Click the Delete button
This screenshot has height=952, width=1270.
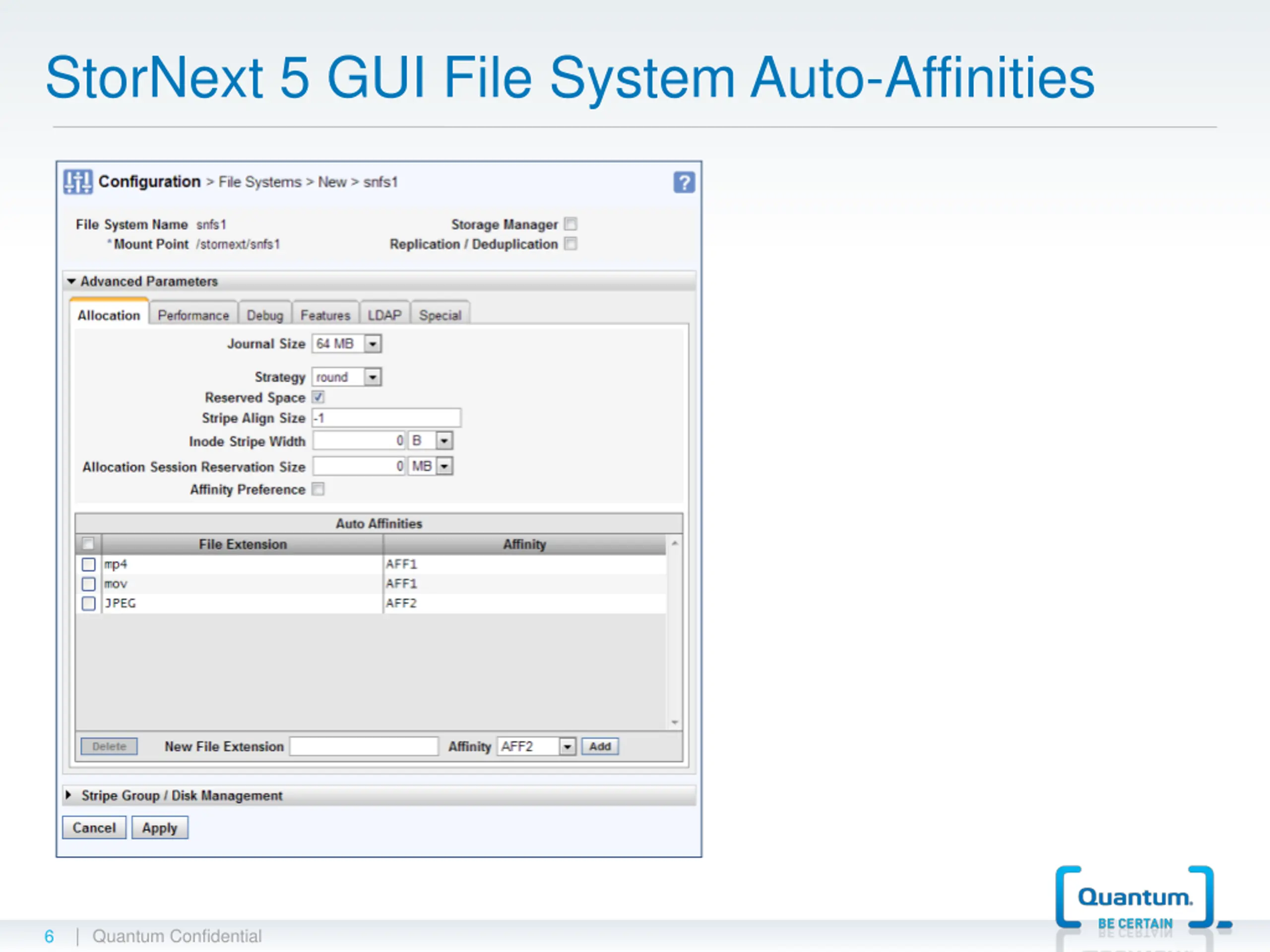pos(109,746)
